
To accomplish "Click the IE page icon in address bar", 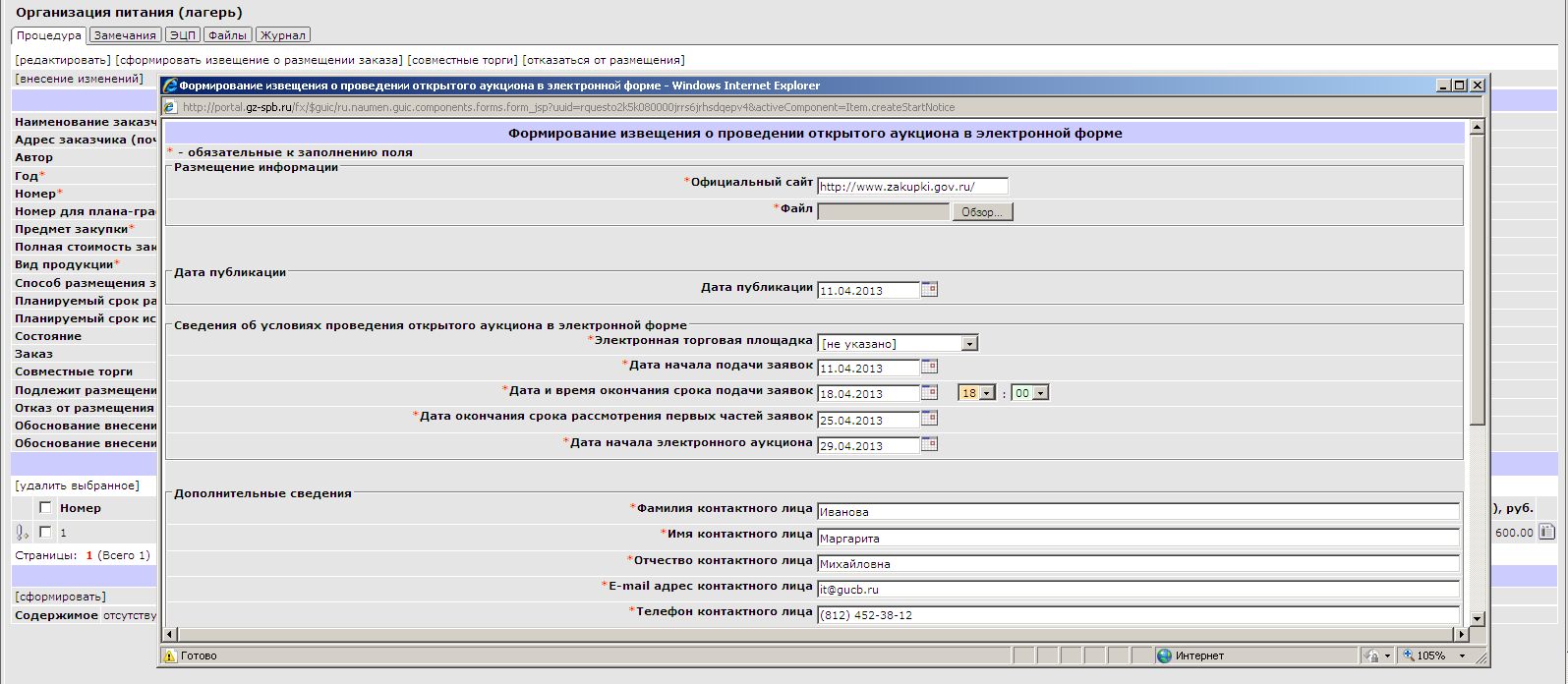I will (x=170, y=107).
